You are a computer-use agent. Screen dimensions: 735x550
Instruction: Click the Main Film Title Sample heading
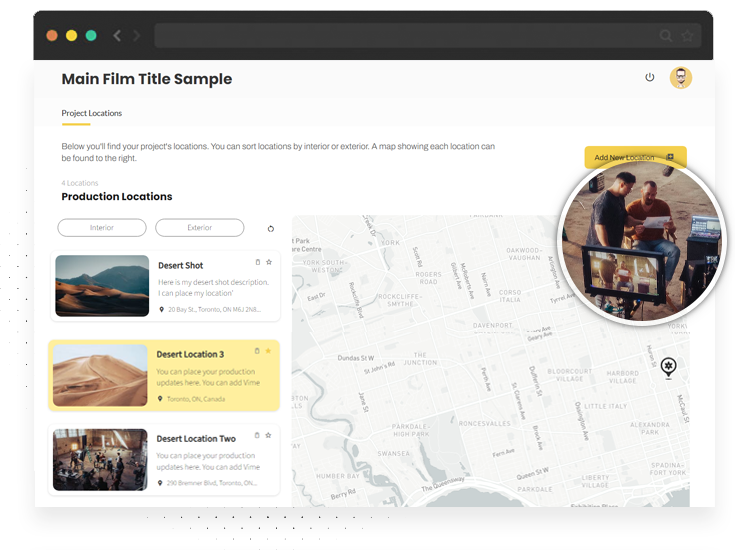point(147,79)
